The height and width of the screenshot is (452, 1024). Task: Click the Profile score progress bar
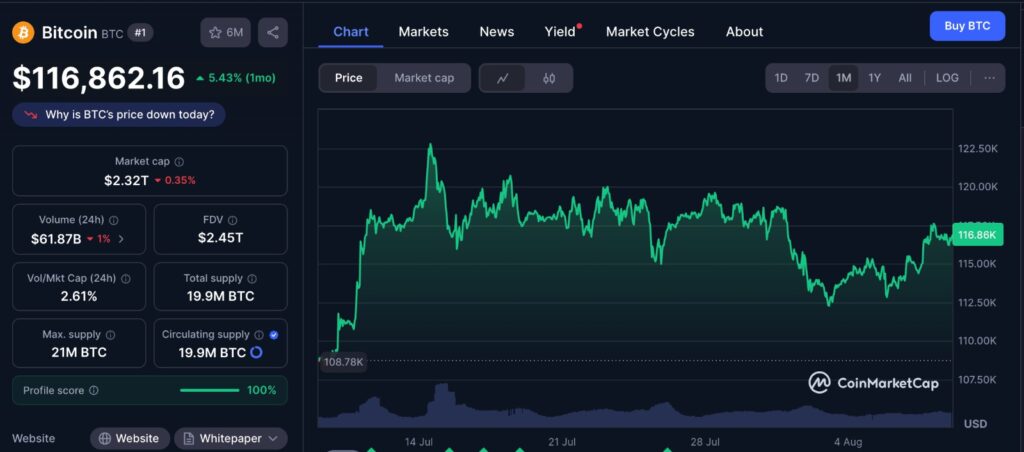point(209,391)
